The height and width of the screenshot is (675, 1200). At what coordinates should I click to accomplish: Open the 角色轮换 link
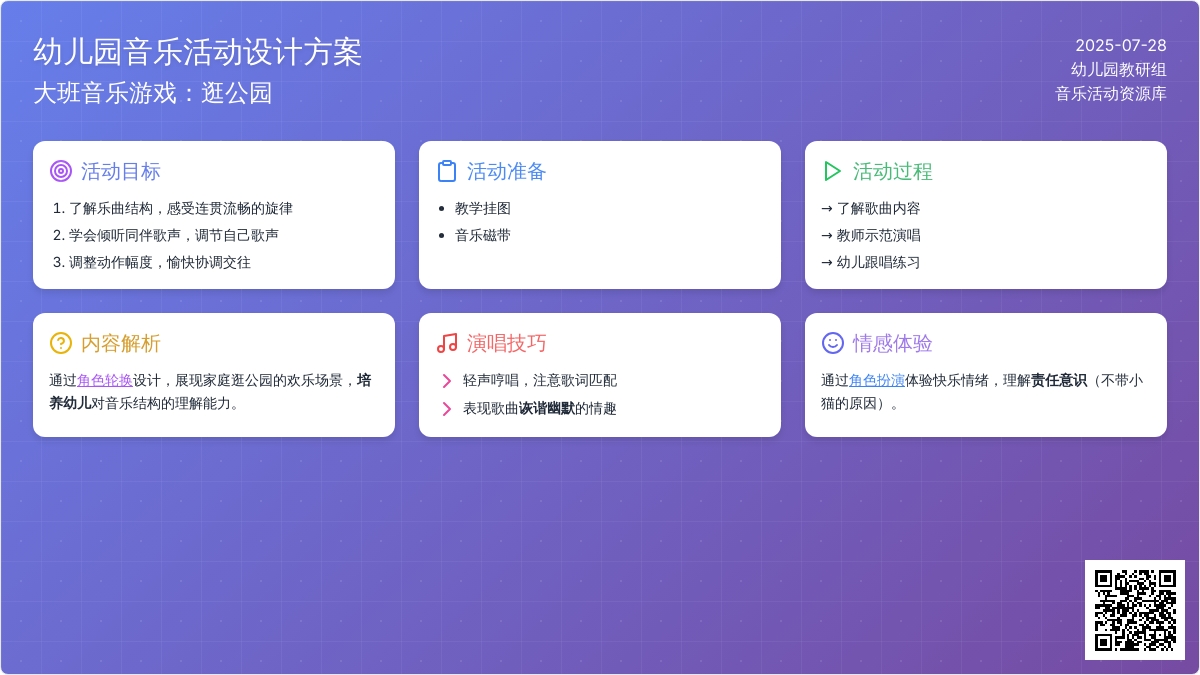(x=105, y=380)
